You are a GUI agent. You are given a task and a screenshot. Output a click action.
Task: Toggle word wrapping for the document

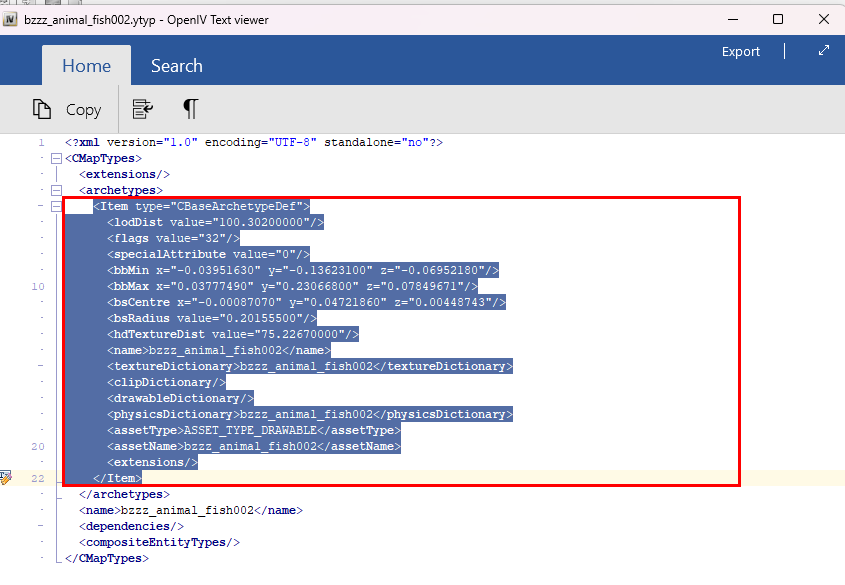[x=142, y=110]
